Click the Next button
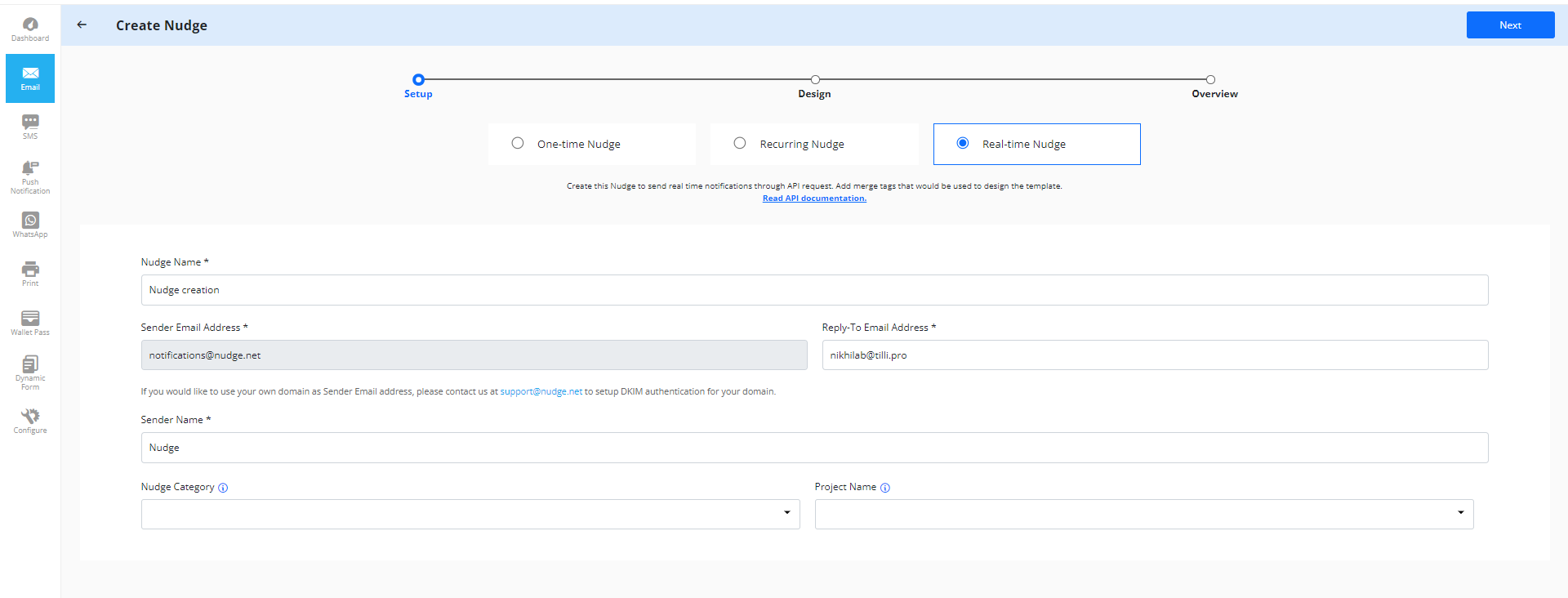Screen dimensions: 1568x598 (1510, 25)
